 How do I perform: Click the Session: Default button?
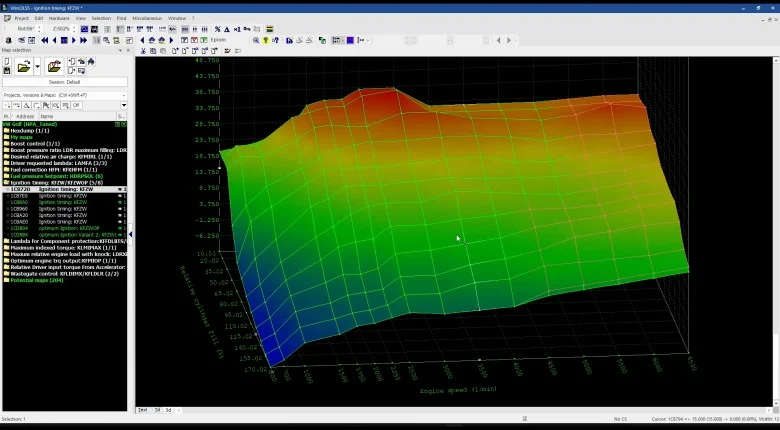tap(64, 82)
